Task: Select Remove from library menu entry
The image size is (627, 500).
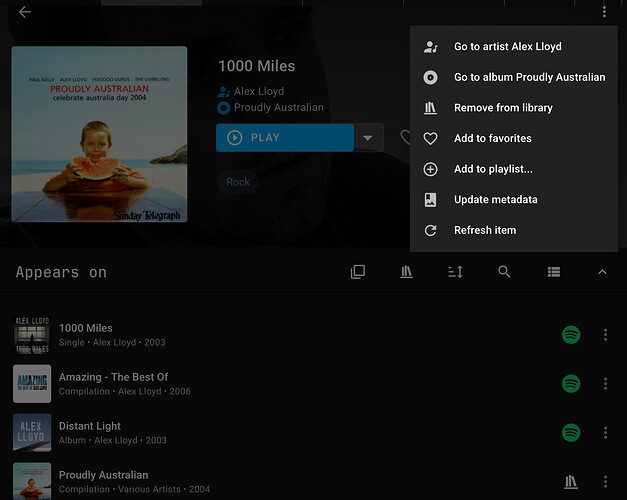Action: pyautogui.click(x=513, y=108)
